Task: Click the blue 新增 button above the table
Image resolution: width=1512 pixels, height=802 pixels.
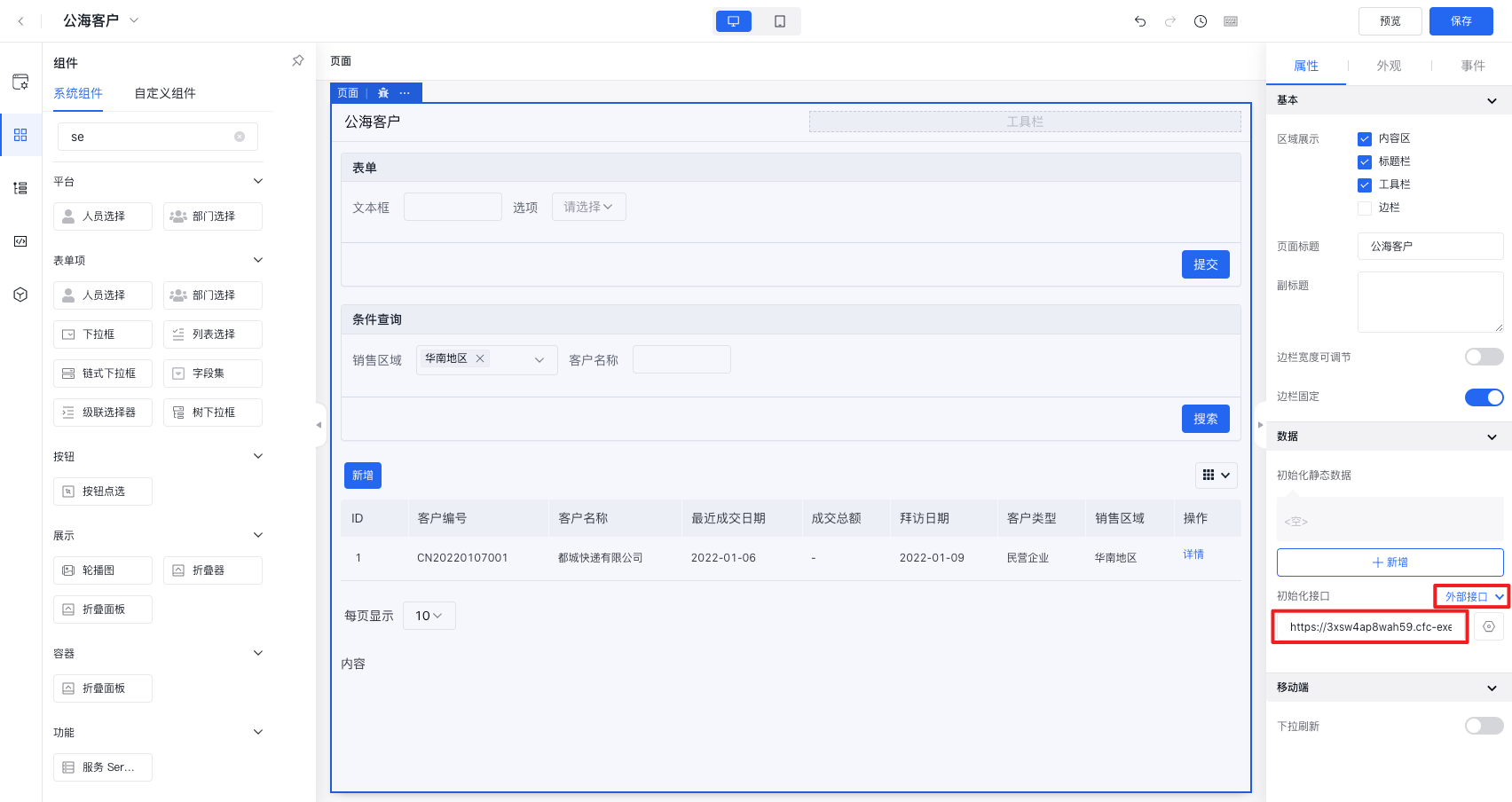Action: [x=363, y=476]
